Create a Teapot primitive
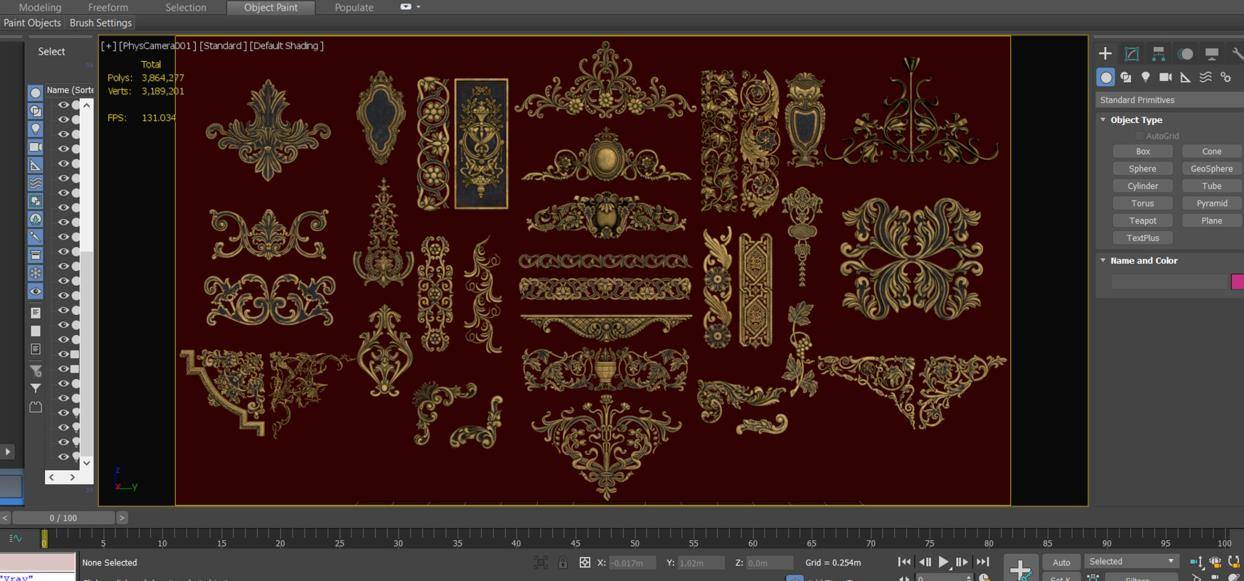Viewport: 1244px width, 581px height. point(1142,221)
